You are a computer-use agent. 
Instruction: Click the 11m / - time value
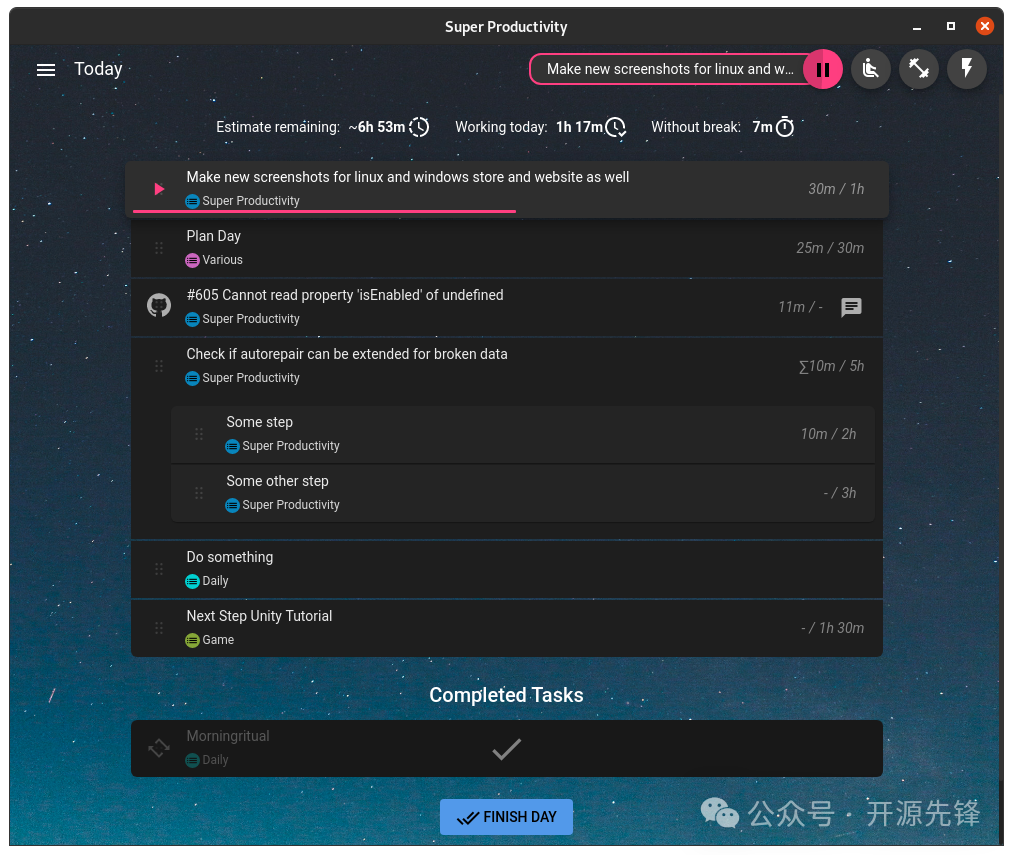point(800,307)
